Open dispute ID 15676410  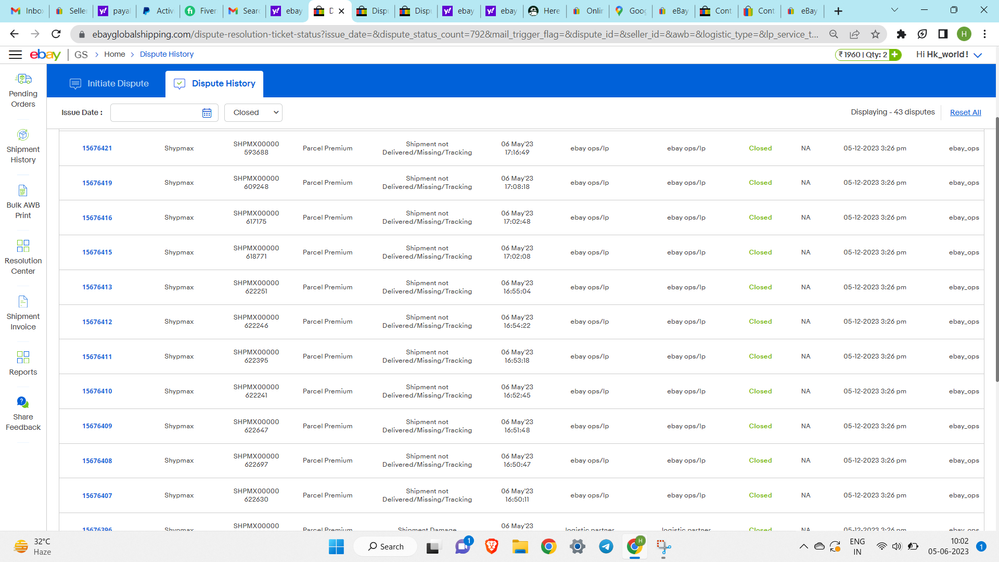97,391
